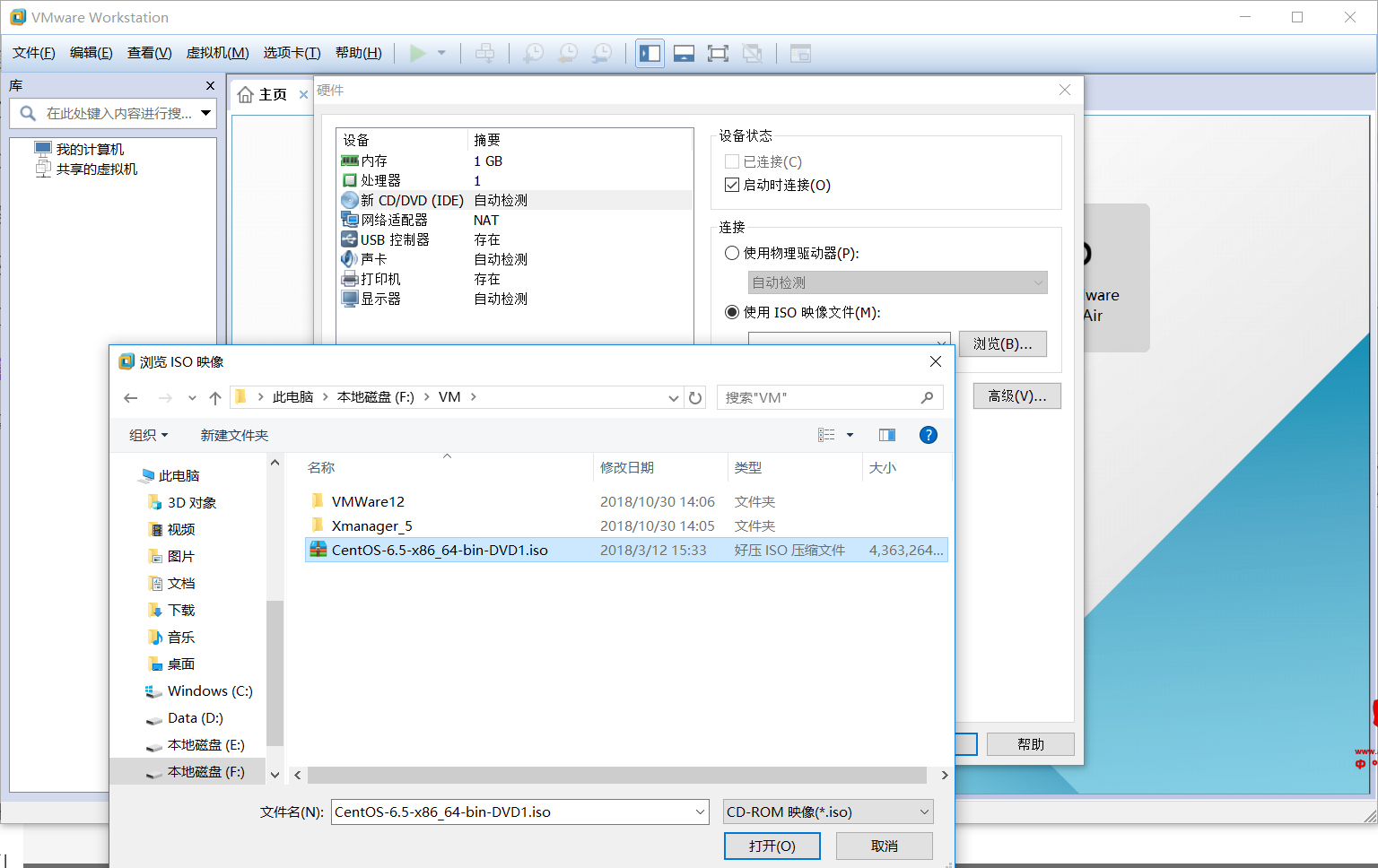
Task: Select 共享的虚拟机 in library tree
Action: [x=97, y=169]
